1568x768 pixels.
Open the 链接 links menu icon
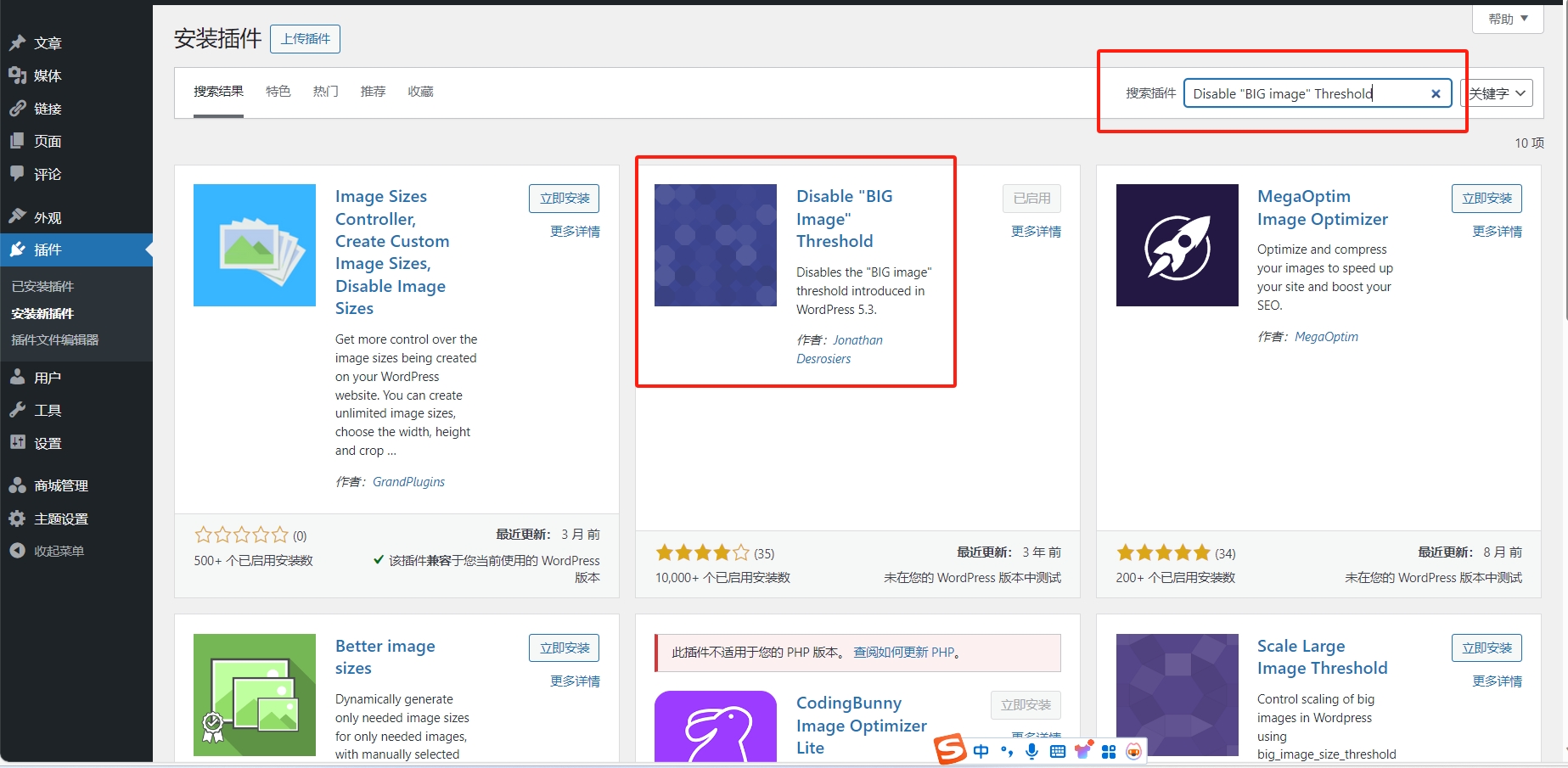(17, 109)
